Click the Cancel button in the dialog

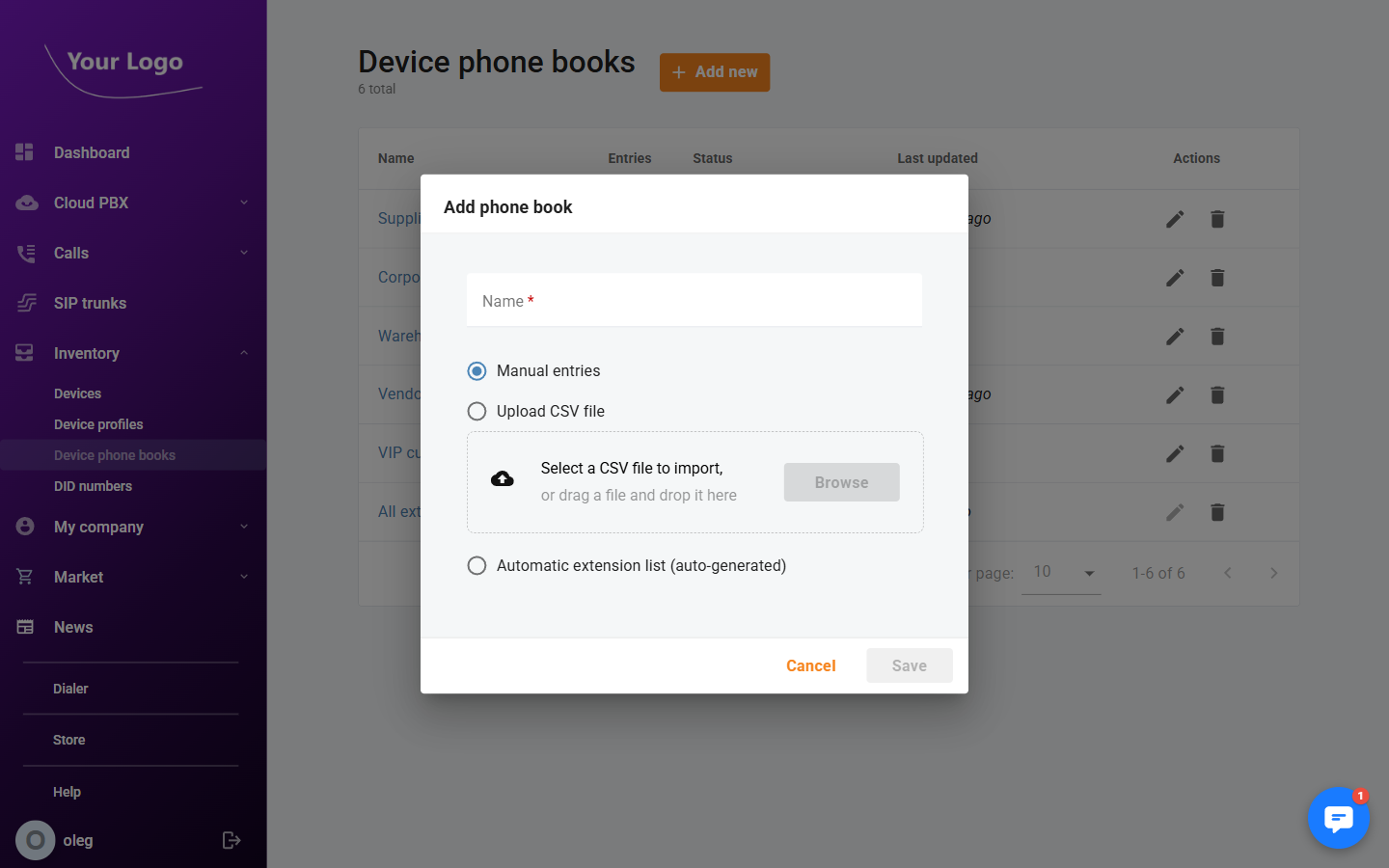tap(810, 665)
